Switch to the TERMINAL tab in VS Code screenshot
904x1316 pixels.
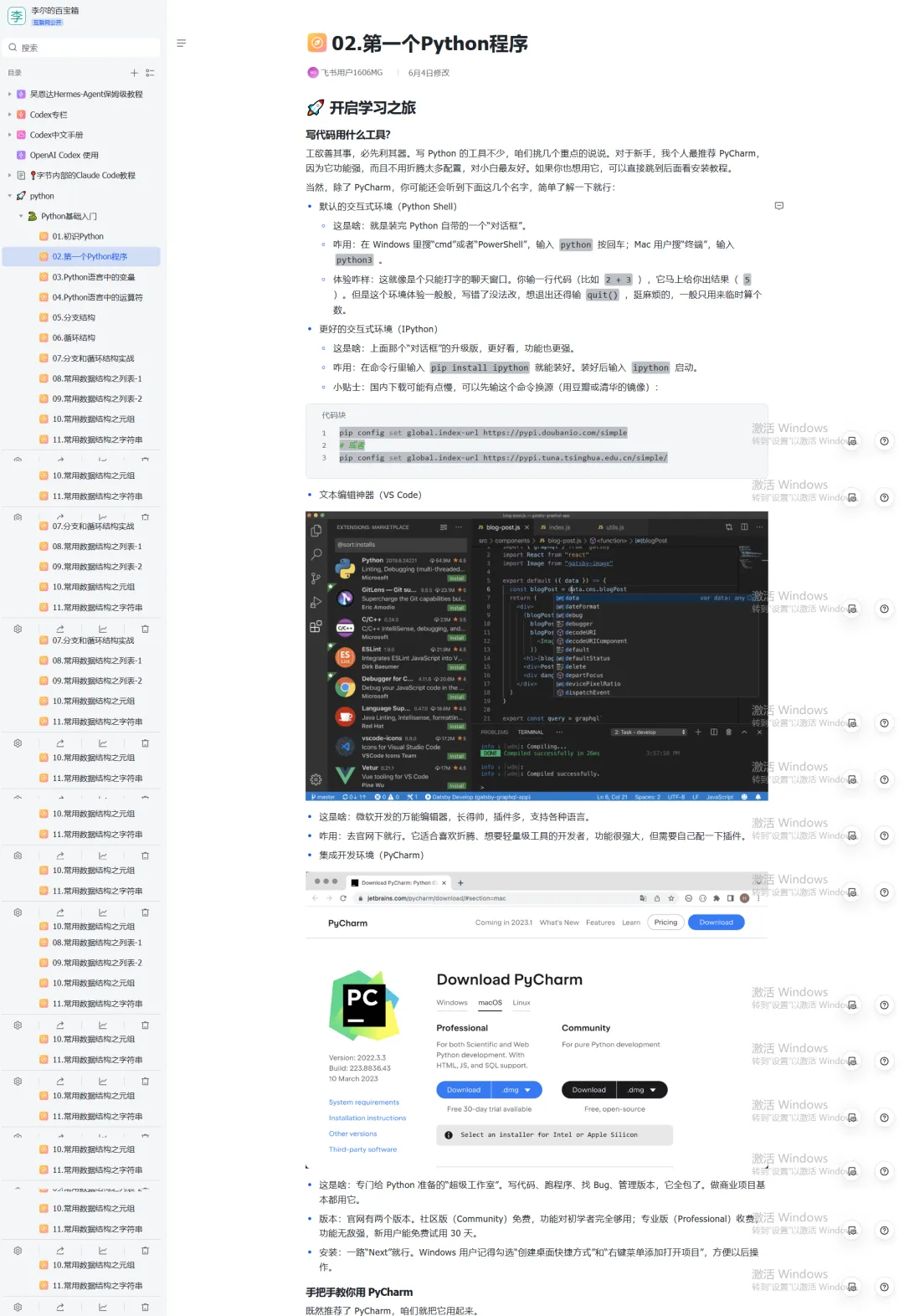[x=531, y=732]
